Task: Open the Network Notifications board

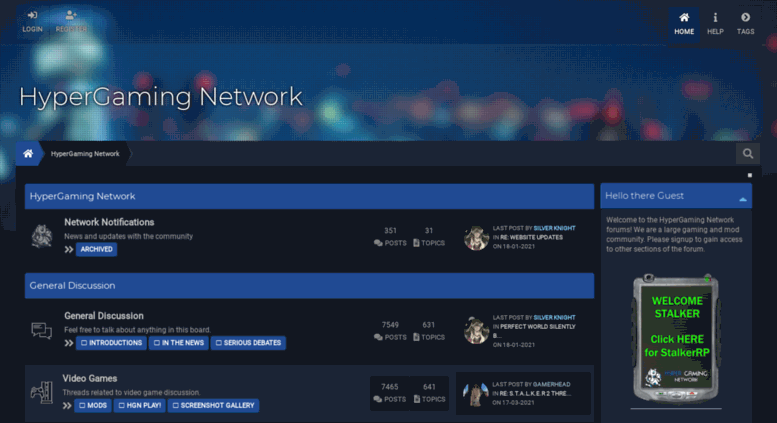Action: (109, 222)
